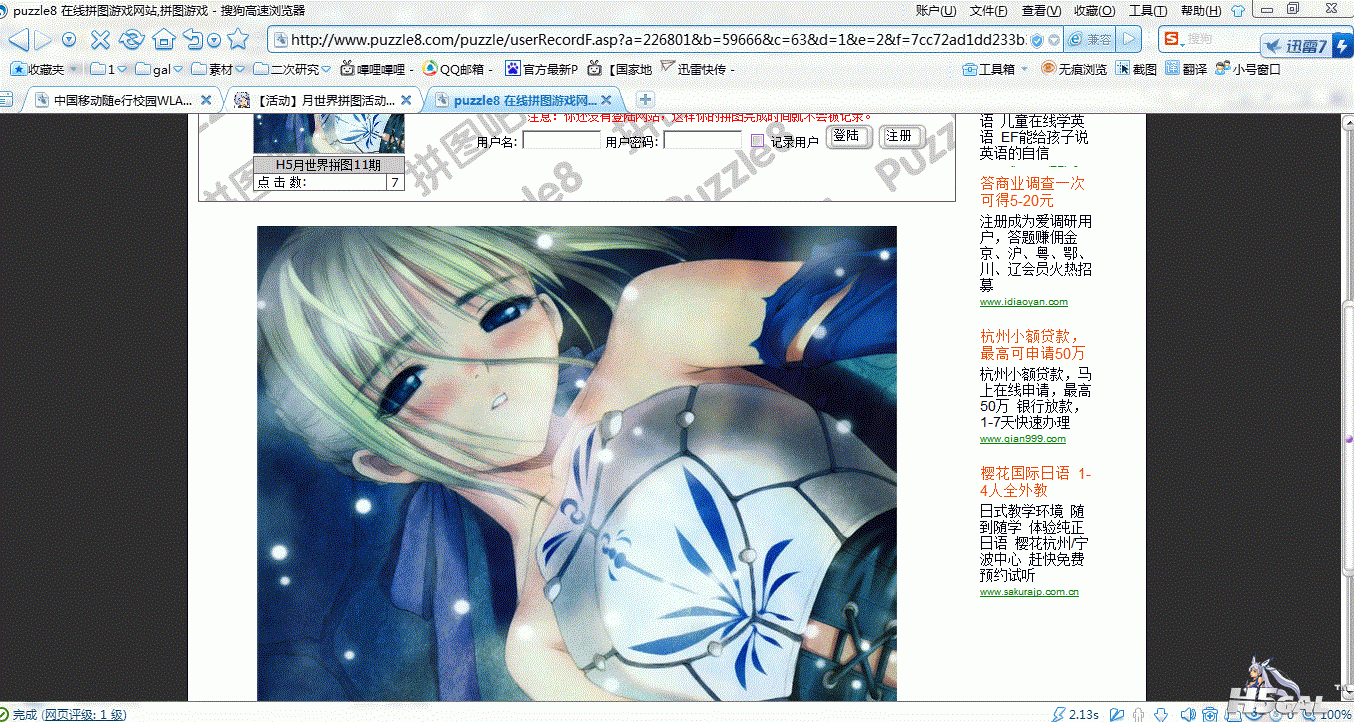
Task: Click the 登陆 login button
Action: pos(849,137)
